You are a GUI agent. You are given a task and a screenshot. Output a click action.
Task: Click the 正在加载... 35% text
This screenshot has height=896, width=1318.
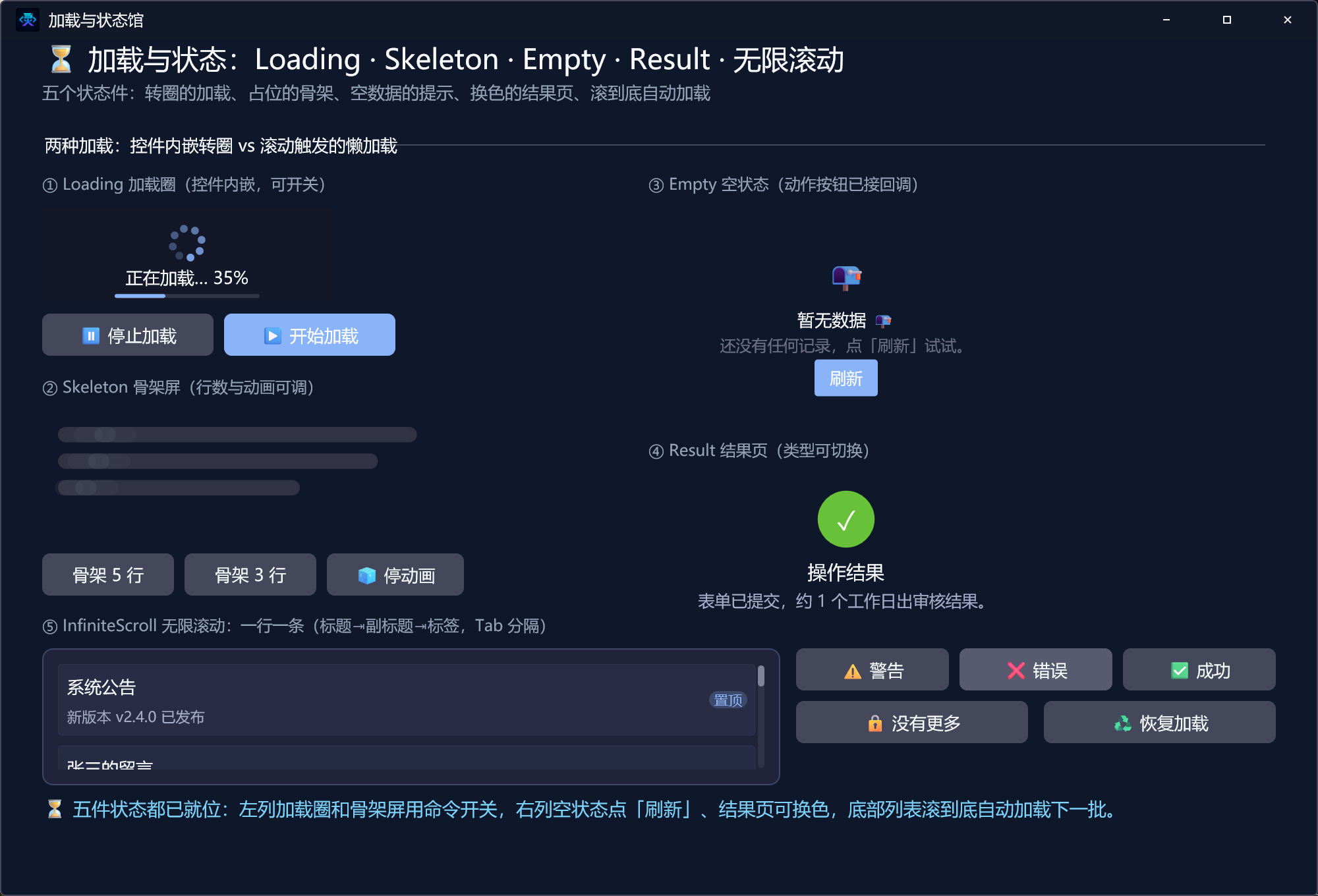pyautogui.click(x=187, y=278)
